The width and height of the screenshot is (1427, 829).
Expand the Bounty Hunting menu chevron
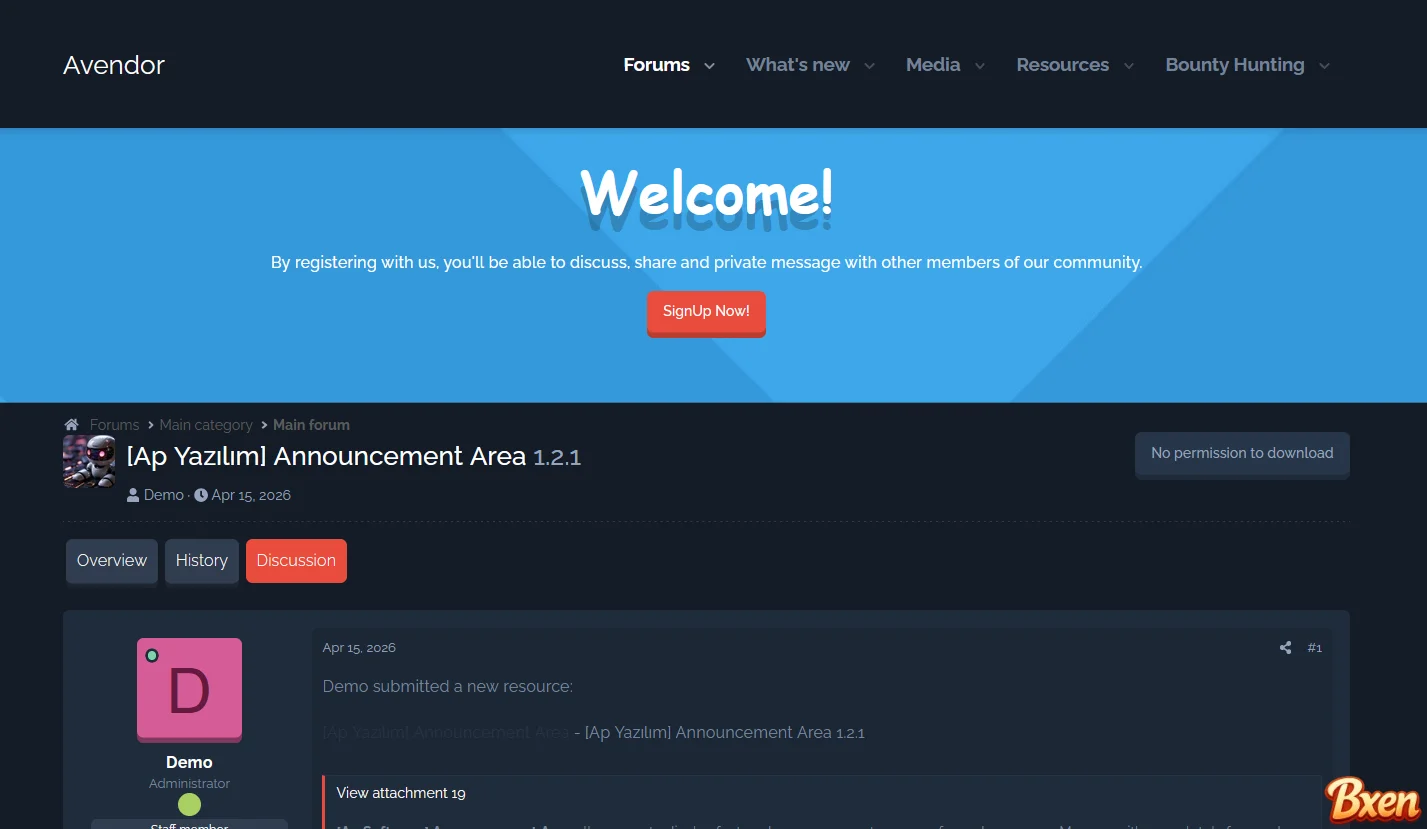(1324, 66)
